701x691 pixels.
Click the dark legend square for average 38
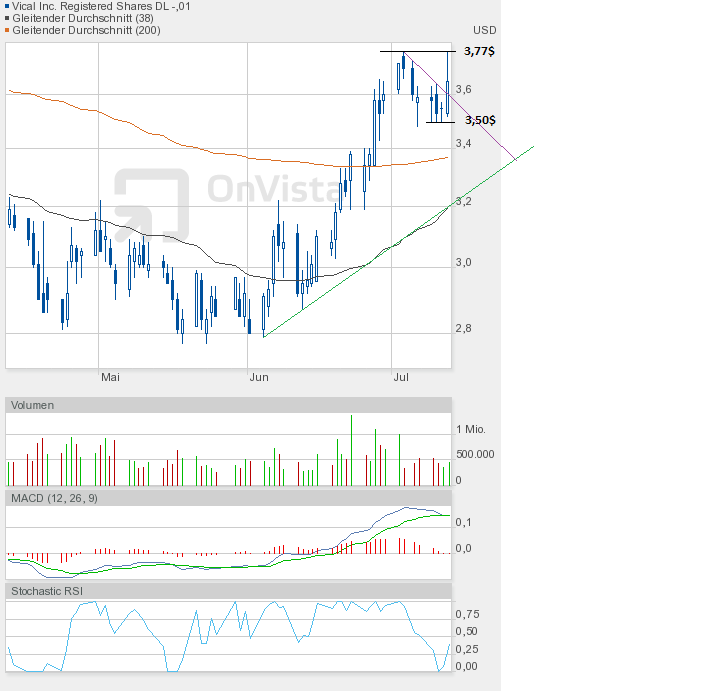pos(7,18)
